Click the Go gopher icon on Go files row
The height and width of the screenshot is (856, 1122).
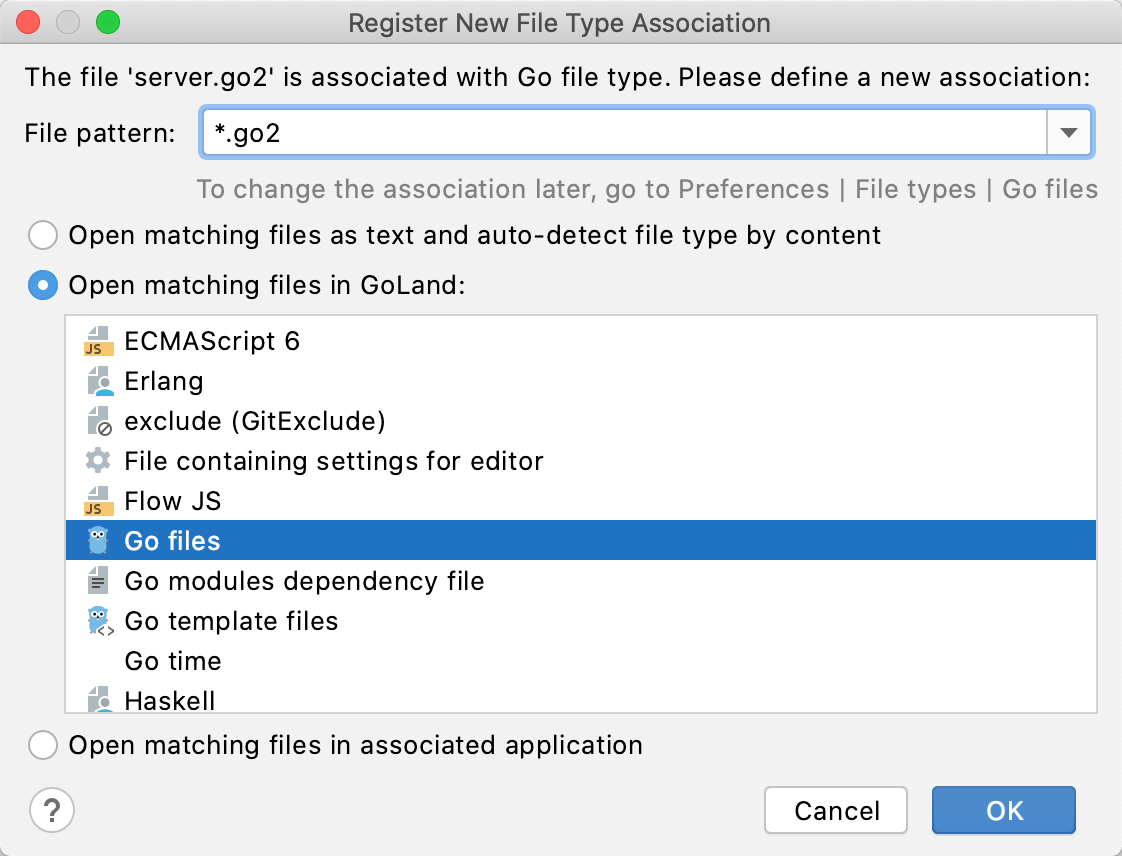[98, 540]
